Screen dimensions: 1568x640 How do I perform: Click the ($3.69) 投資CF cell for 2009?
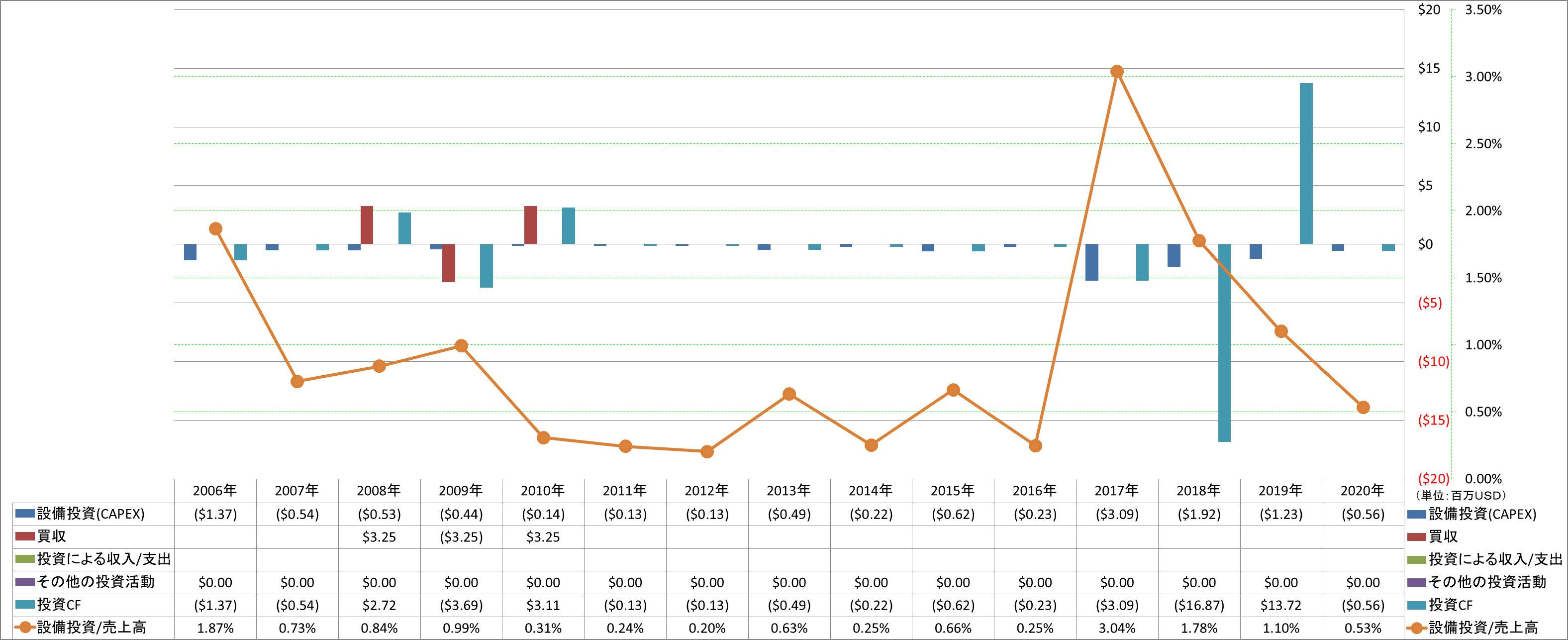point(461,605)
